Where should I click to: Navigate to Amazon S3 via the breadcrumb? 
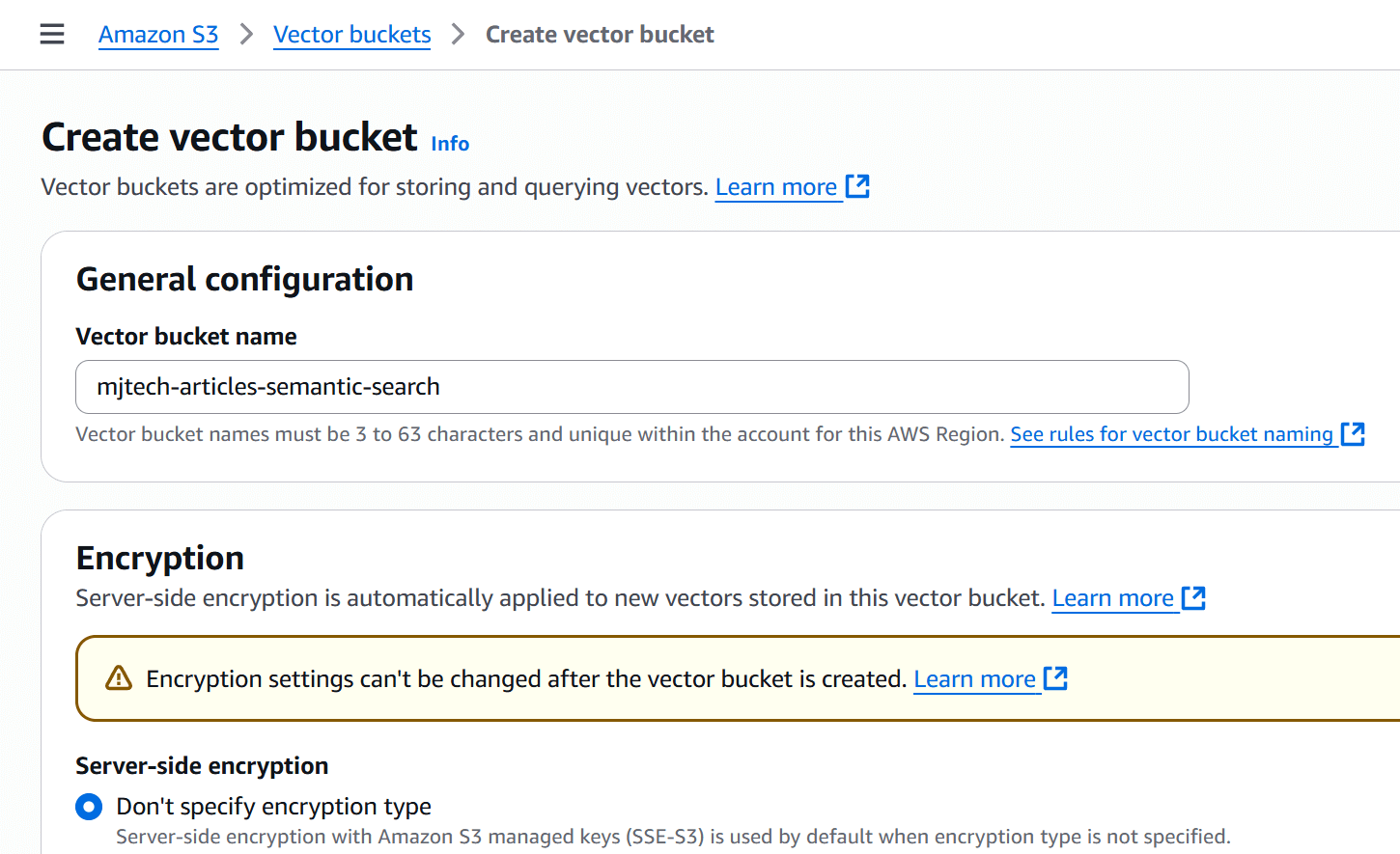[x=158, y=34]
